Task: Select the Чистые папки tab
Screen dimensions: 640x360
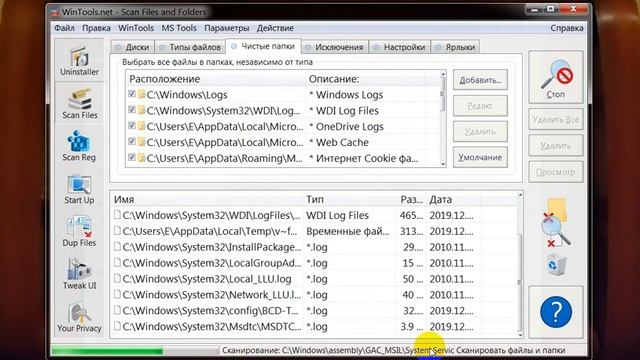Action: click(263, 47)
